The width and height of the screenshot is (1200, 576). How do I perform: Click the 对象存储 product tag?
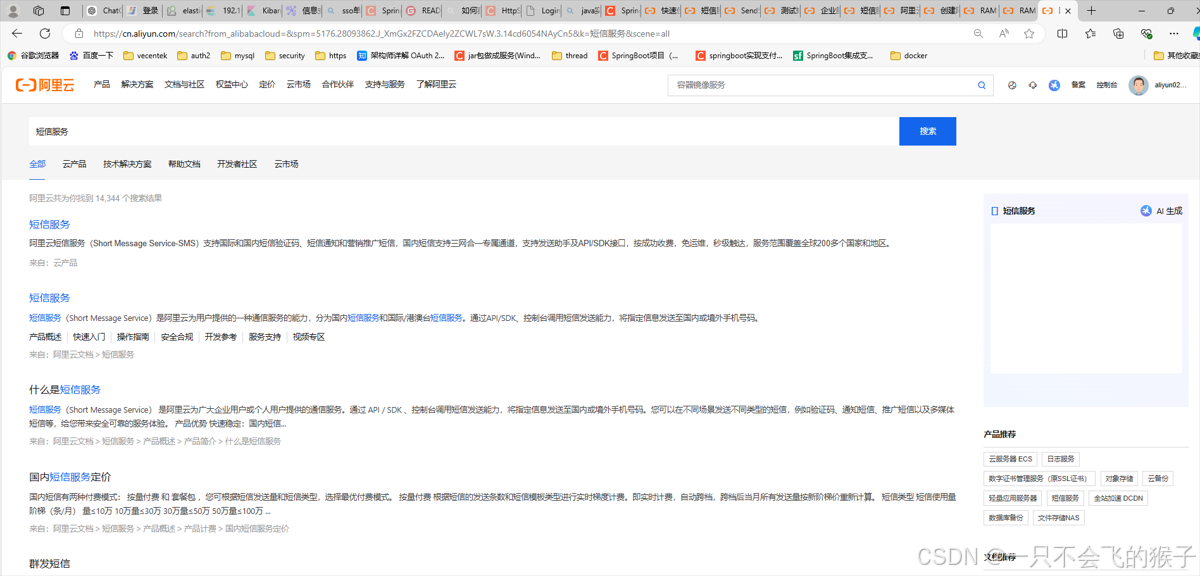(x=1119, y=479)
